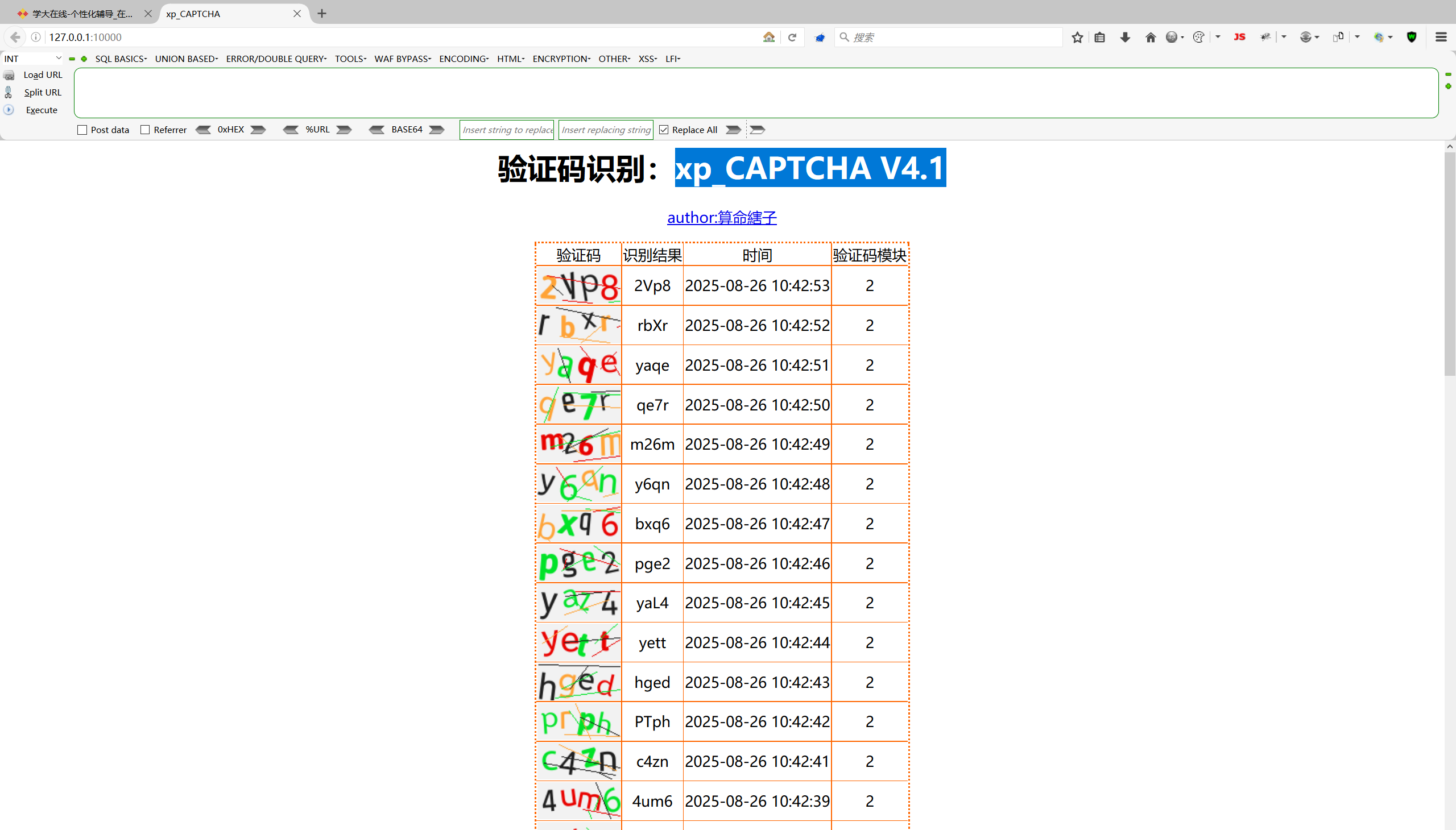Click the BASE64 decode left arrow
This screenshot has height=830, width=1456.
click(377, 130)
